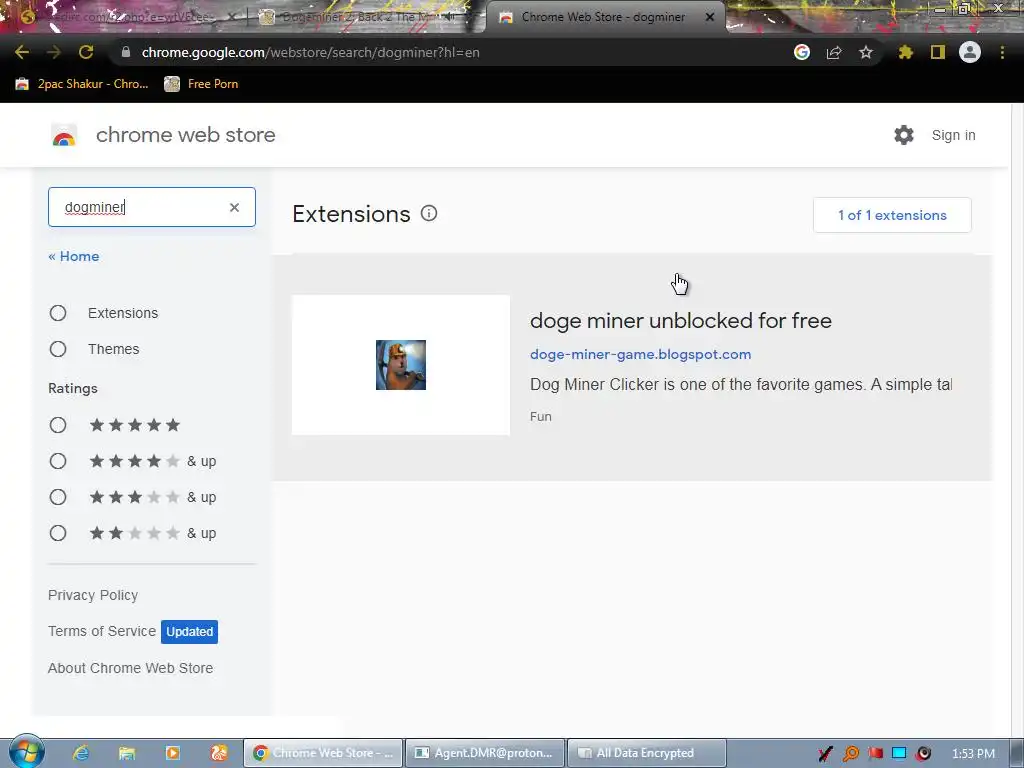Click the 'Fun' category label
The width and height of the screenshot is (1024, 768).
pos(541,417)
